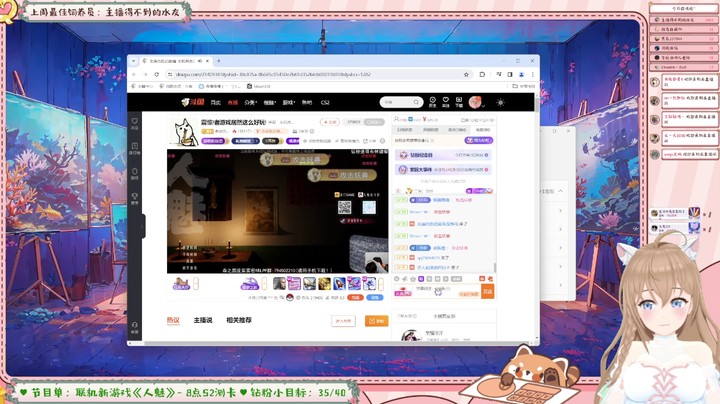Screen dimensions: 720x404
Task: Click the Douyu logo
Action: click(192, 102)
